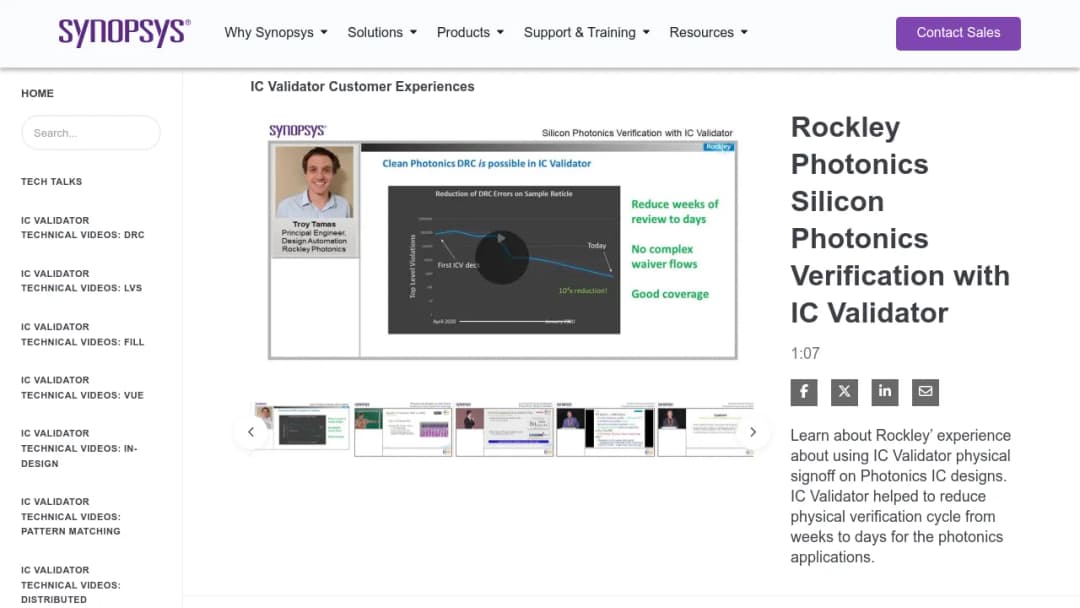The width and height of the screenshot is (1080, 608).
Task: Expand the Solutions menu
Action: pos(382,32)
